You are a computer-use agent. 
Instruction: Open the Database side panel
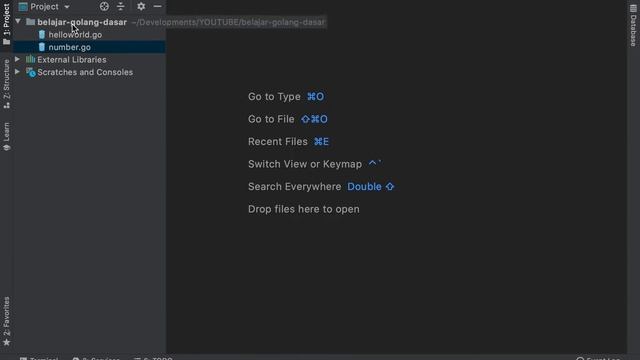tap(633, 25)
